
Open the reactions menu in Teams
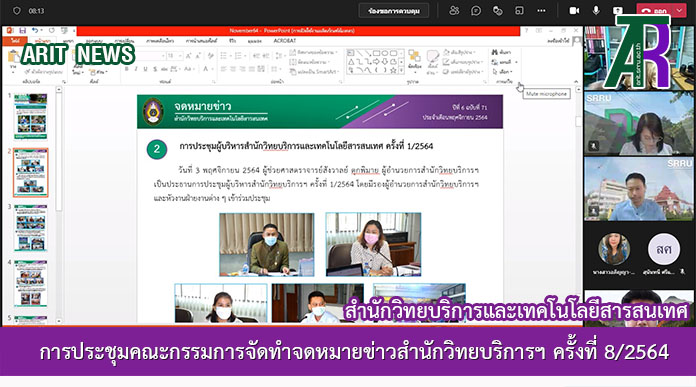pos(498,11)
